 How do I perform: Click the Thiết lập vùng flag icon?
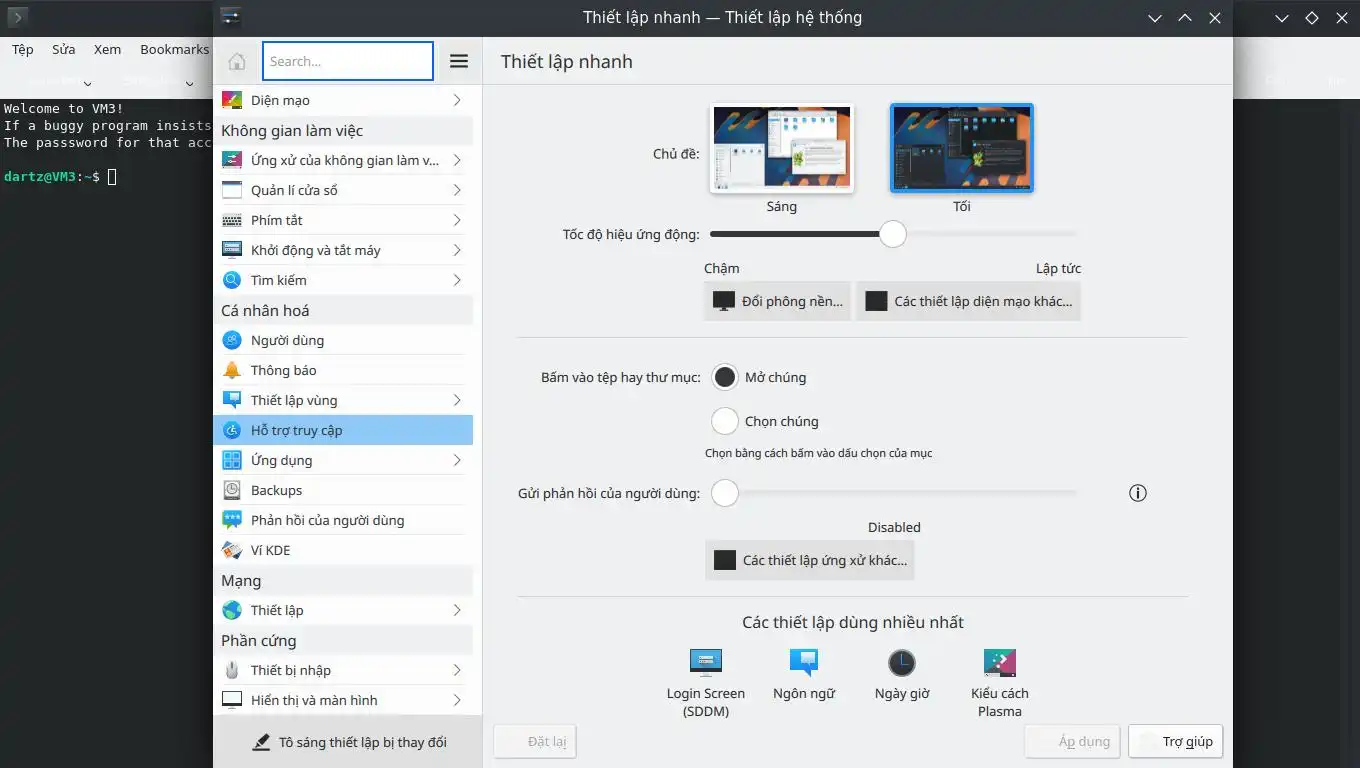[232, 400]
